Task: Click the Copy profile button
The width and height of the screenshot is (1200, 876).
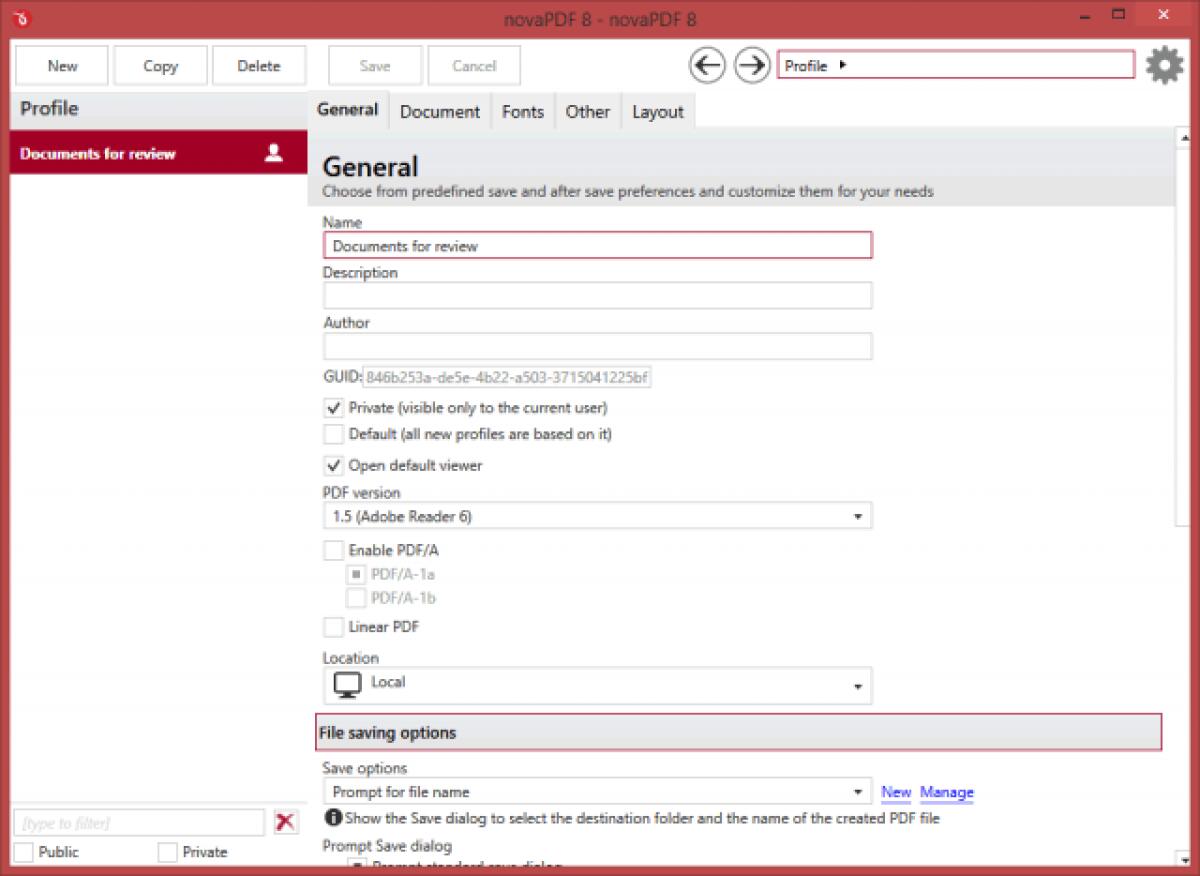Action: click(x=160, y=65)
